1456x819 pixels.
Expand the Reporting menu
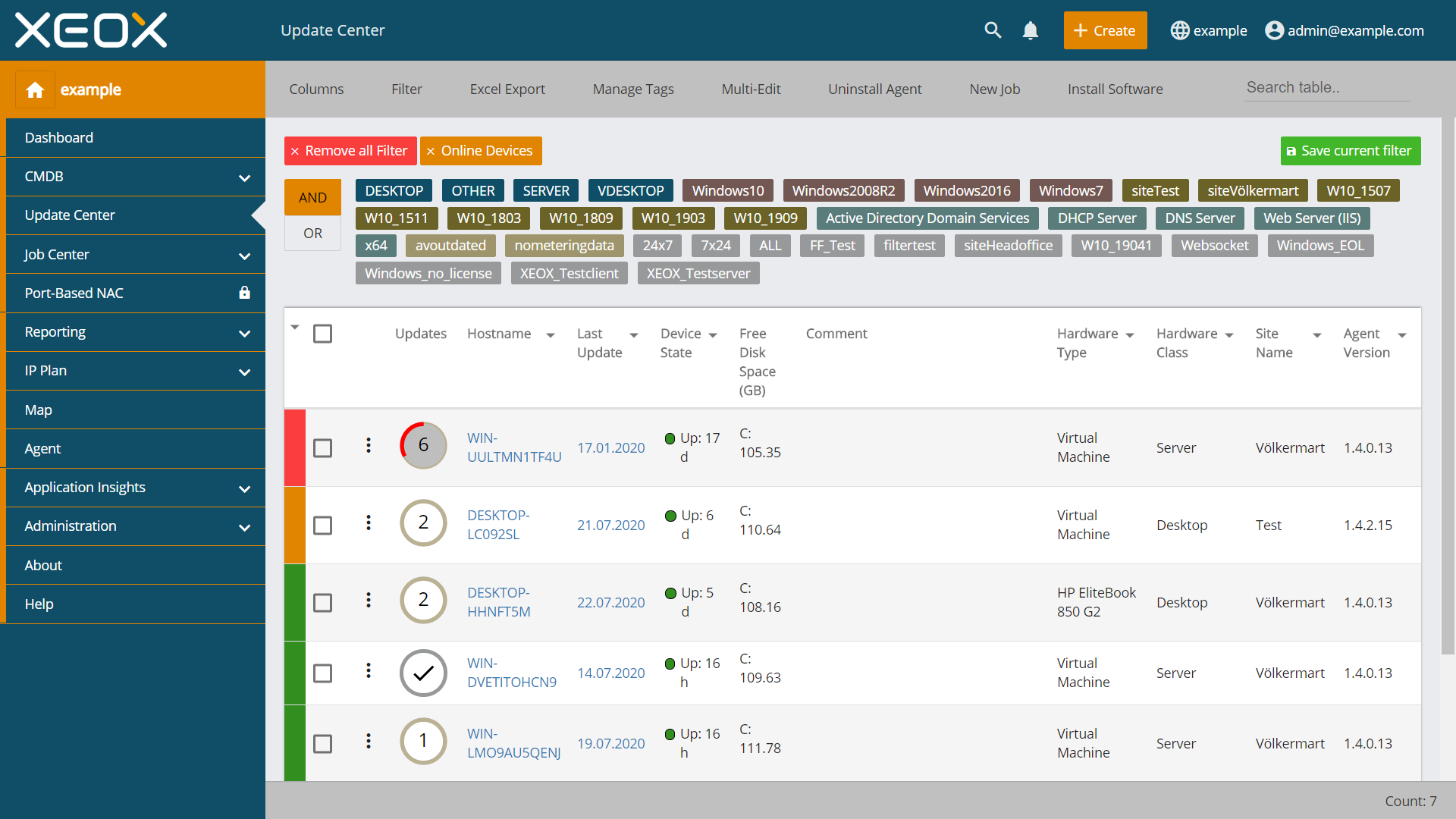[x=244, y=333]
